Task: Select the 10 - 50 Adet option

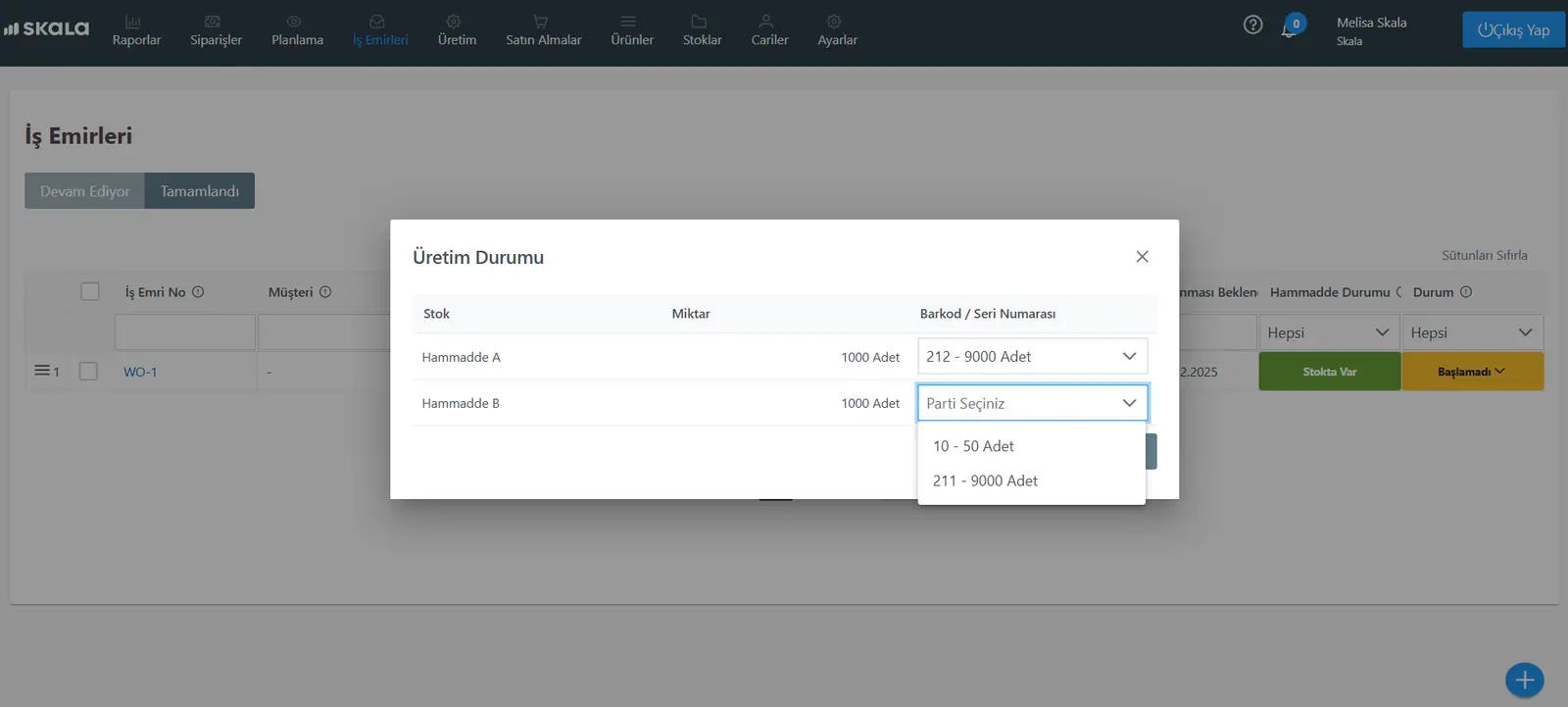Action: coord(1031,446)
